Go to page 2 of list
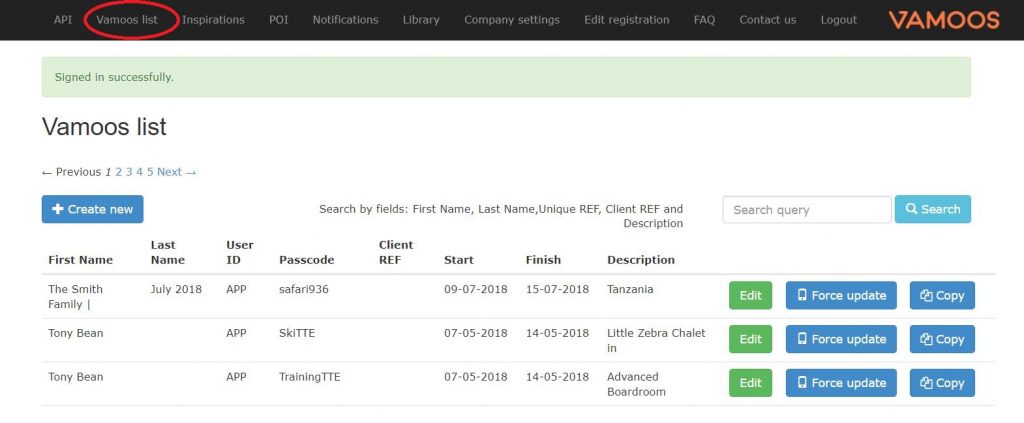 pos(119,172)
